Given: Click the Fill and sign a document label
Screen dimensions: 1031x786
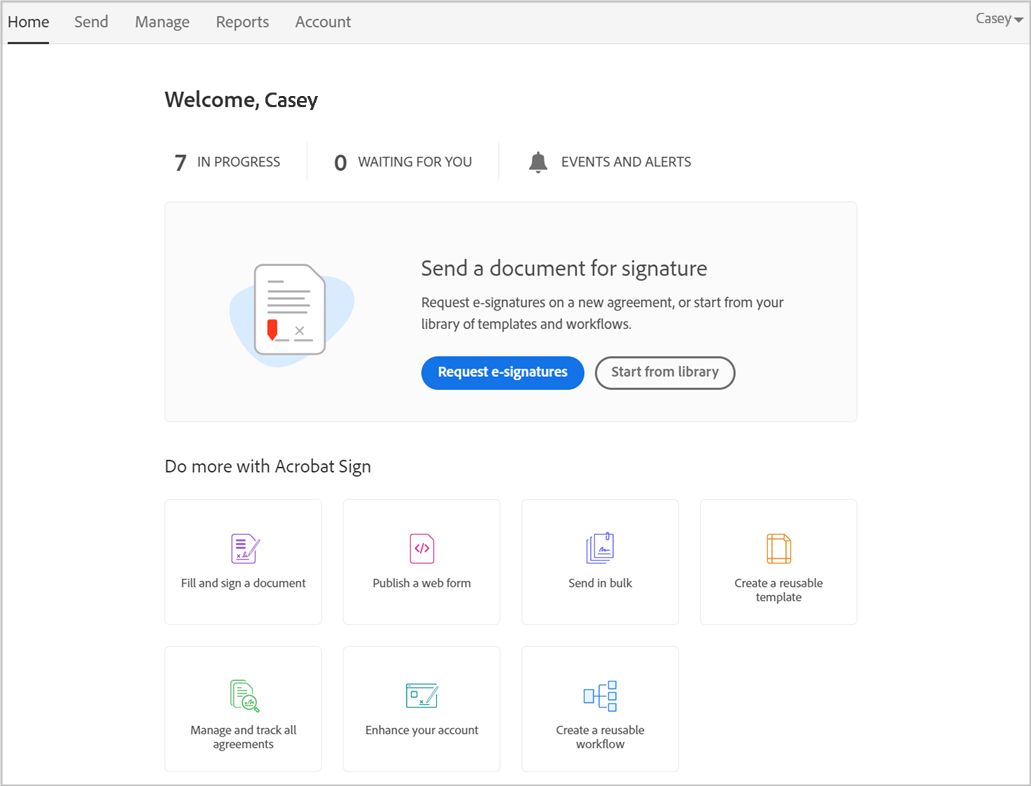Looking at the screenshot, I should (x=243, y=583).
